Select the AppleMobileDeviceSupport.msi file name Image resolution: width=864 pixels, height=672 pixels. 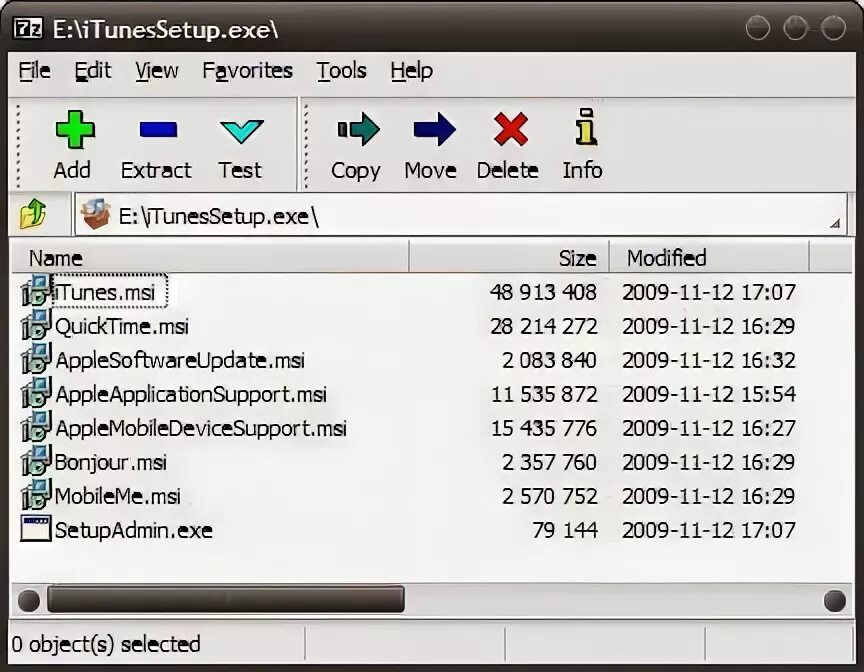tap(201, 429)
